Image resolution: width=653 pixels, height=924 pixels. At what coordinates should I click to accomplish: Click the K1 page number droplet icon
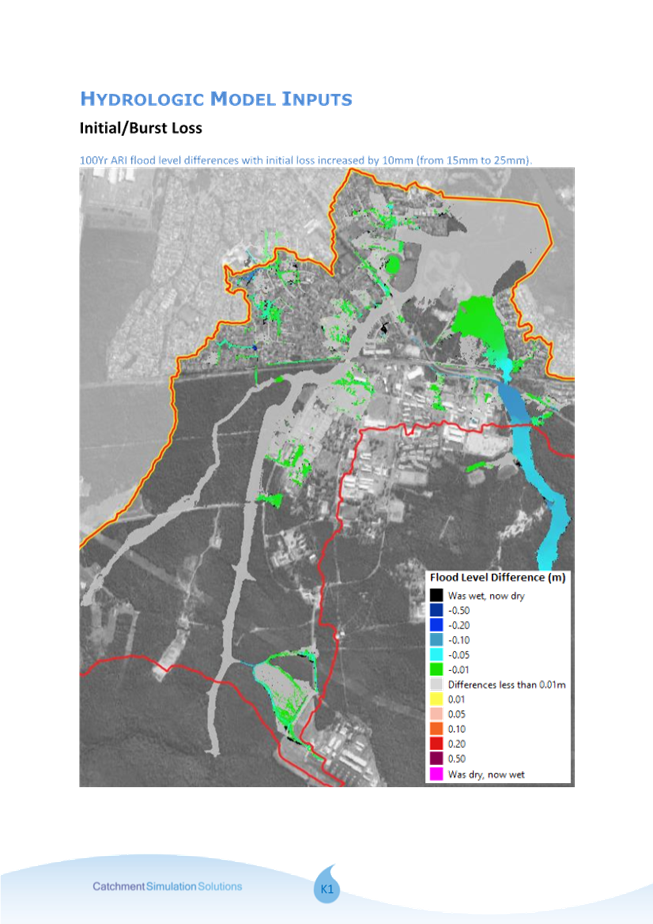point(326,886)
